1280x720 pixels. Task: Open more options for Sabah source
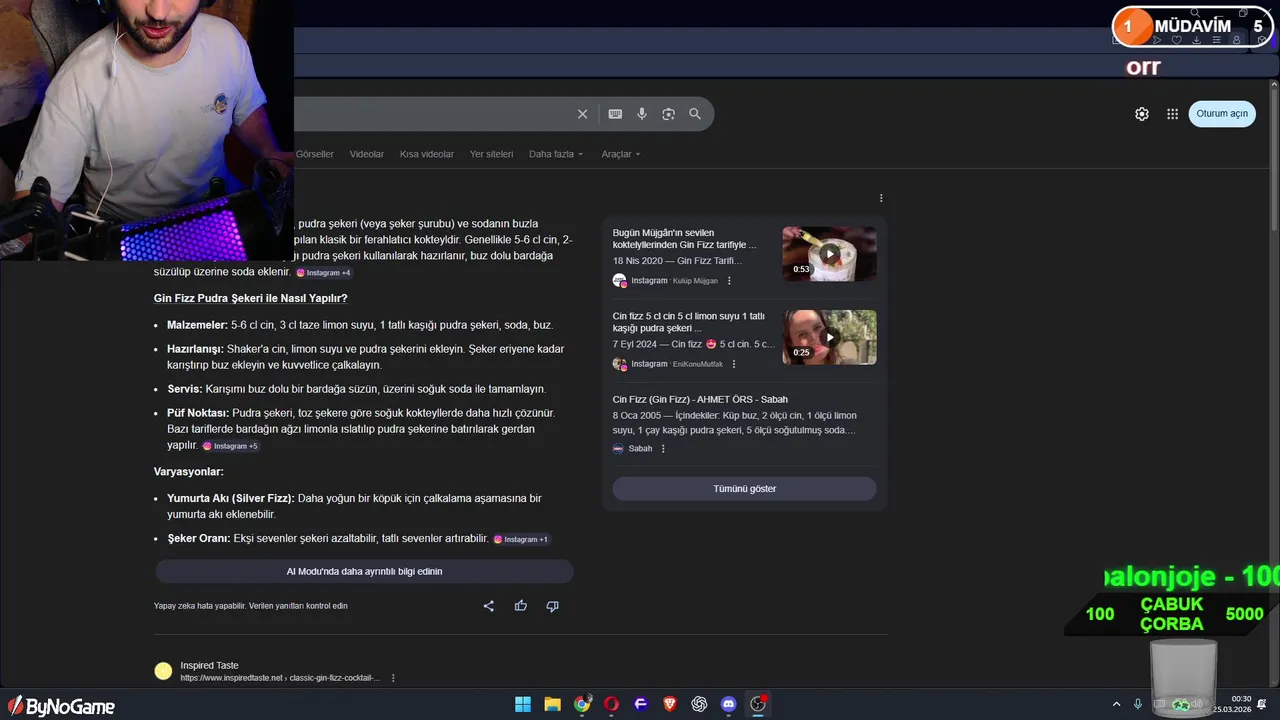663,449
